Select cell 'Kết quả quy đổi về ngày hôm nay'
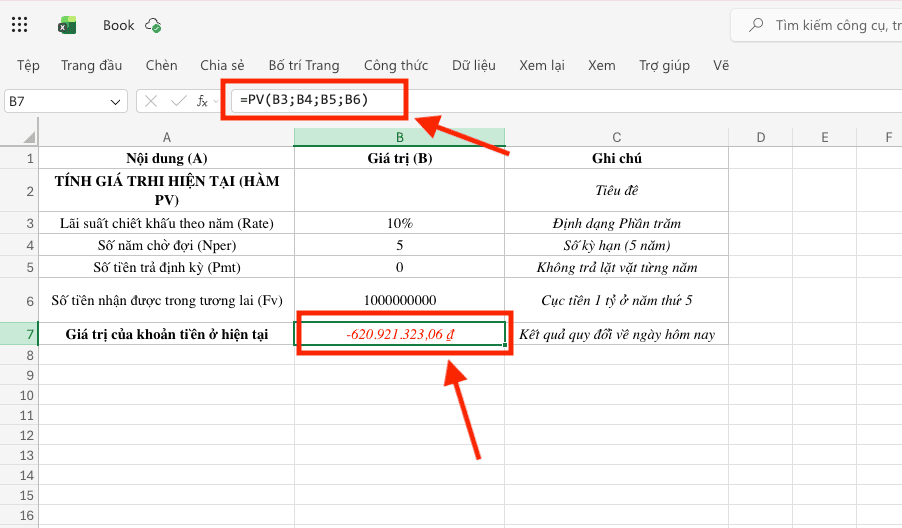This screenshot has width=902, height=528. tap(616, 334)
